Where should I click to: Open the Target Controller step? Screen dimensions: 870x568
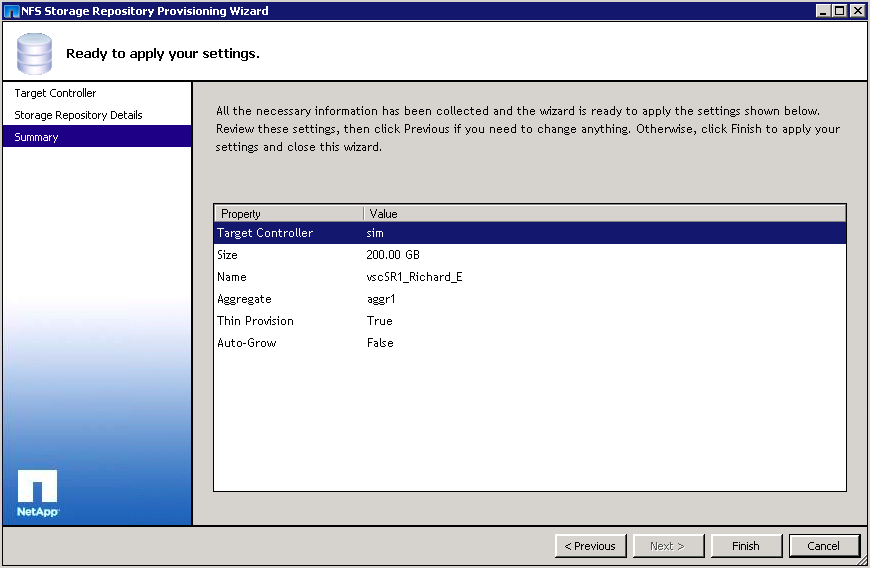pos(55,93)
